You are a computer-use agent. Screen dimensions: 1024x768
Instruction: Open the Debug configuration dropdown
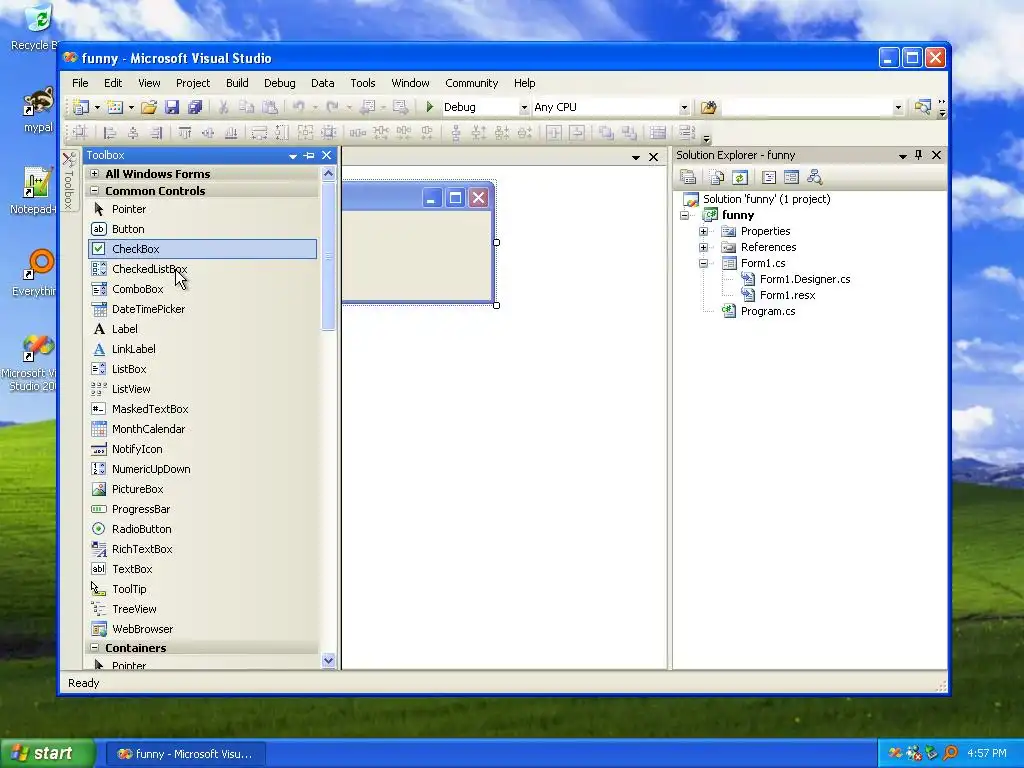click(524, 108)
